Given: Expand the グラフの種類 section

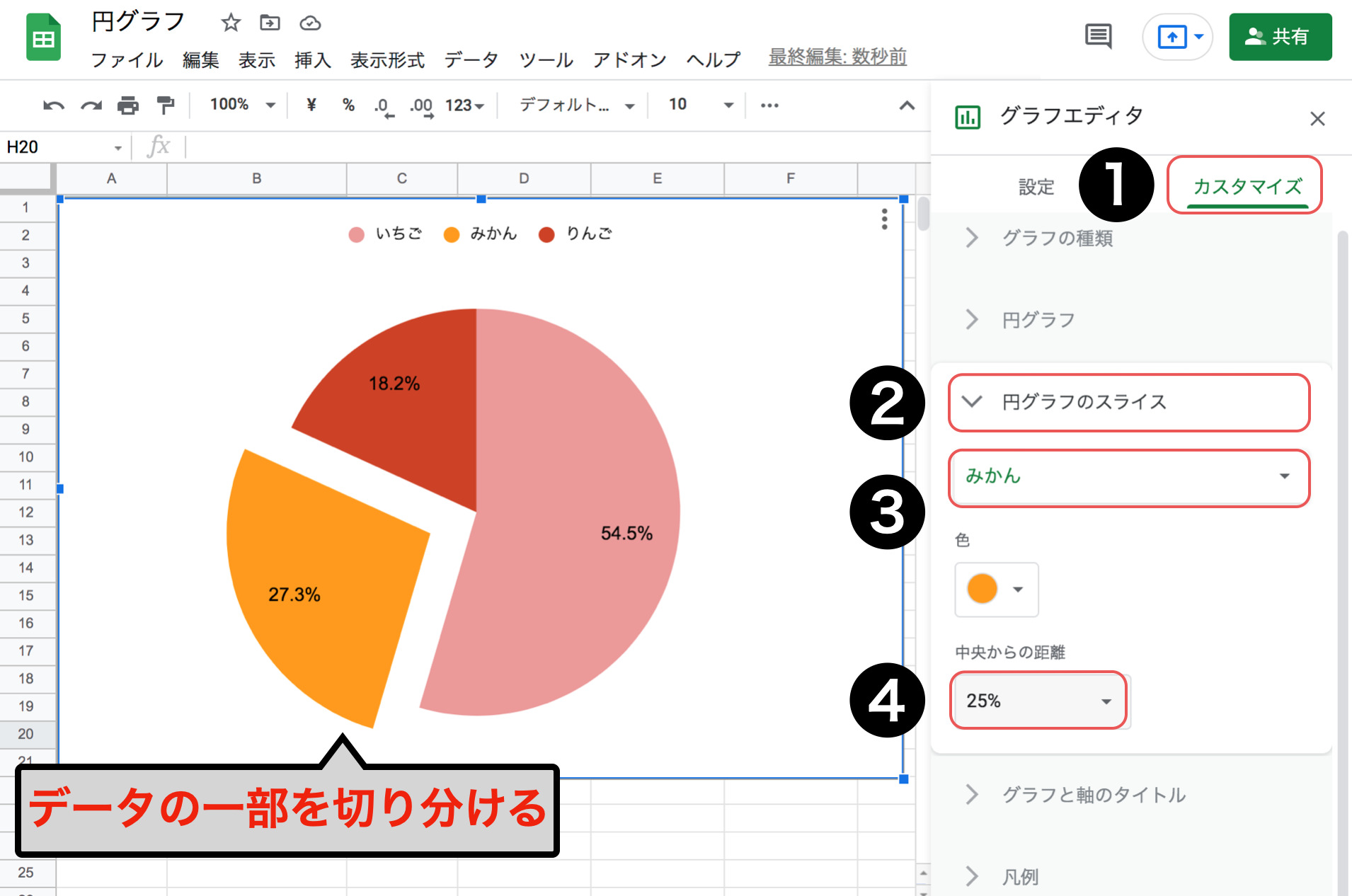Looking at the screenshot, I should (x=1058, y=239).
